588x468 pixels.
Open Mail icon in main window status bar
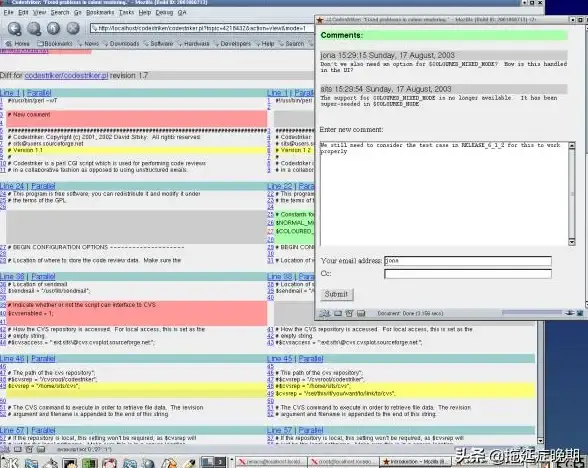tap(18, 449)
